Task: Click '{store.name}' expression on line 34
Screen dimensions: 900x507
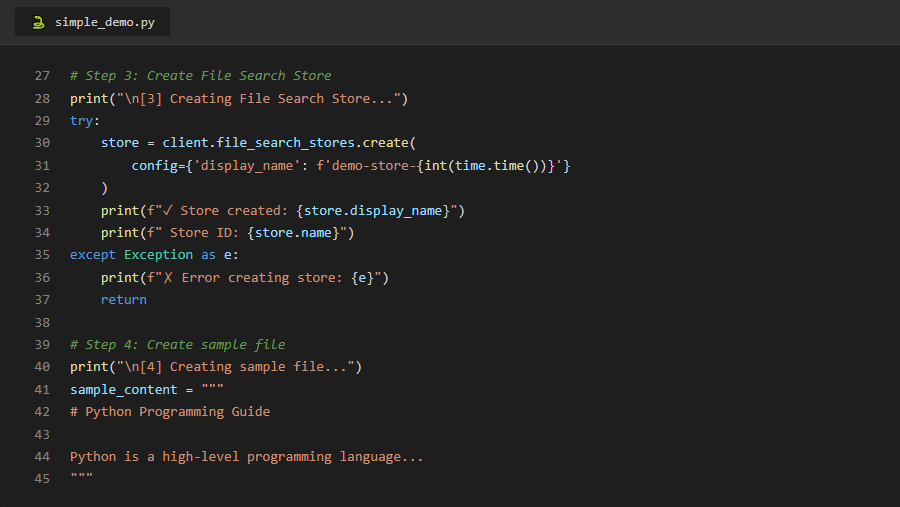Action: [x=293, y=233]
